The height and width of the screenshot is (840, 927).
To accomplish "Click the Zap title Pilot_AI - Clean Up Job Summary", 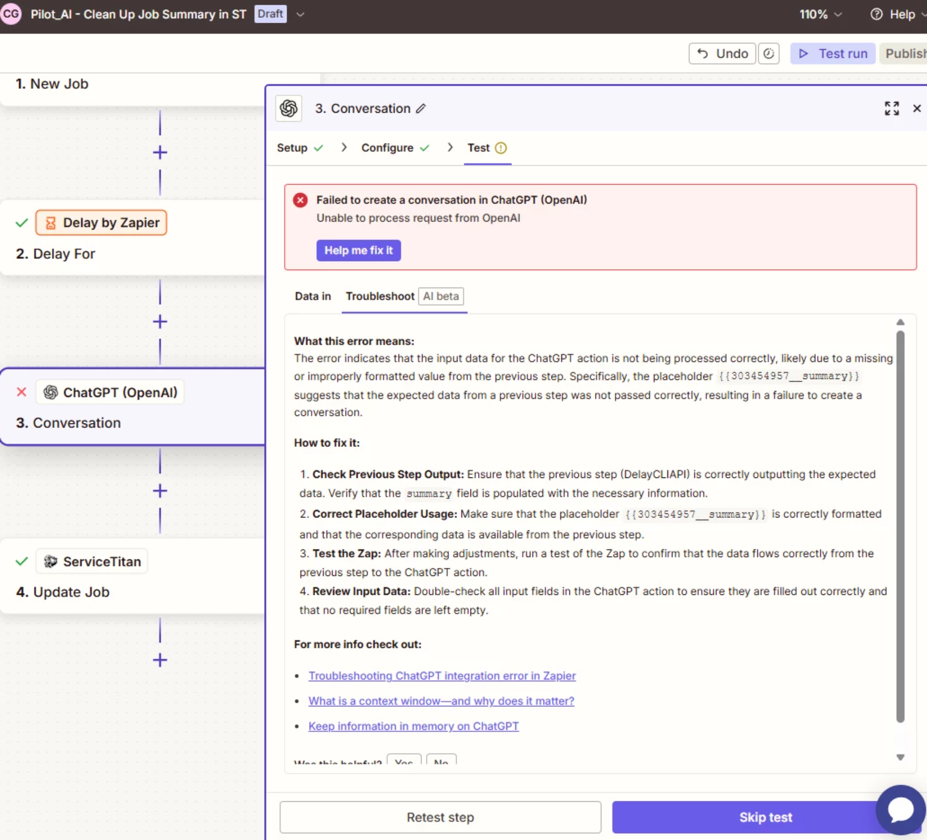I will [x=138, y=14].
